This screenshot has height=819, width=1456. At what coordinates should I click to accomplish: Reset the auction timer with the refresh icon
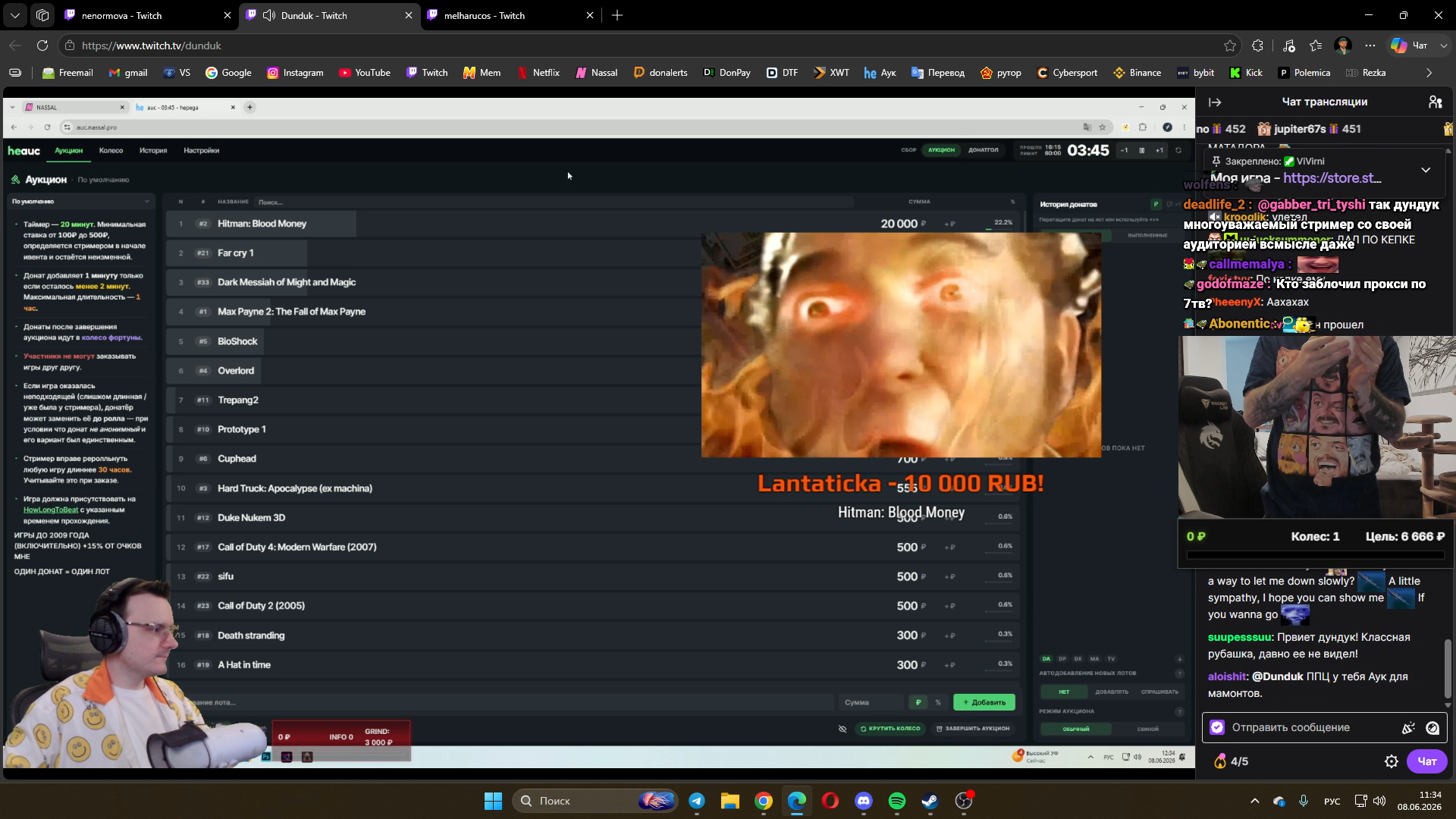[x=1178, y=150]
